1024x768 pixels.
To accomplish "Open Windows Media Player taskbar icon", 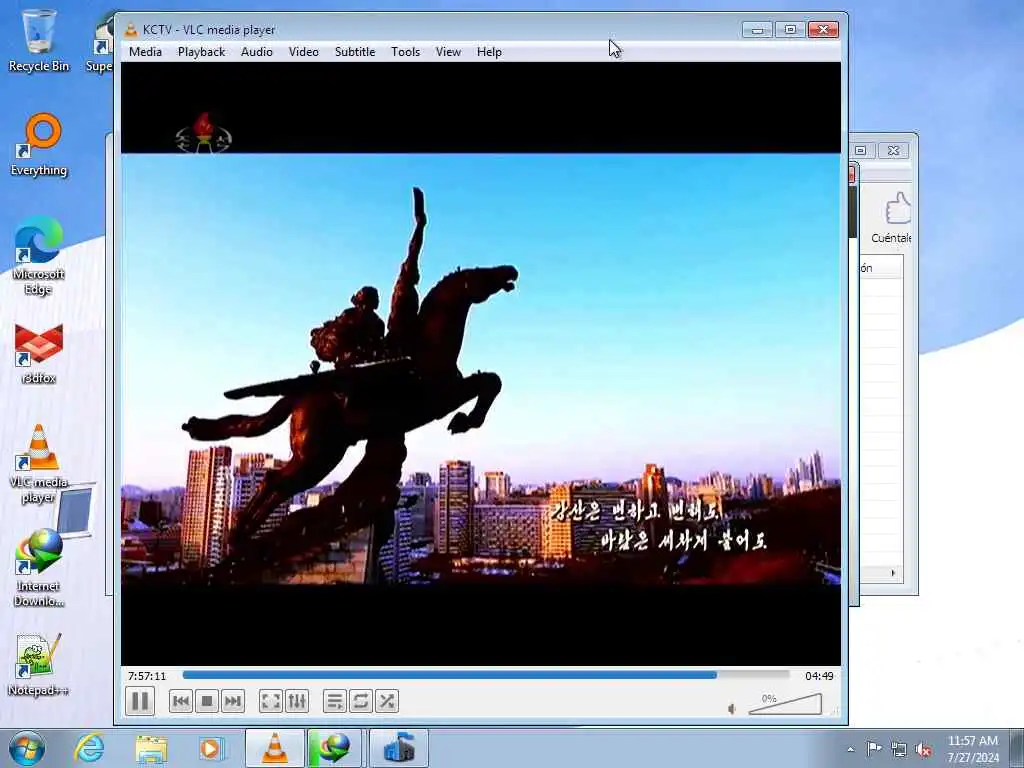I will (x=212, y=748).
